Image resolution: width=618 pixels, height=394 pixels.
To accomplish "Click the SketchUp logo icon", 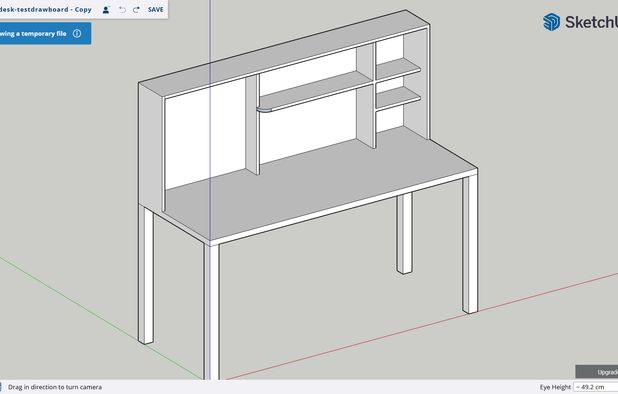I will (551, 22).
